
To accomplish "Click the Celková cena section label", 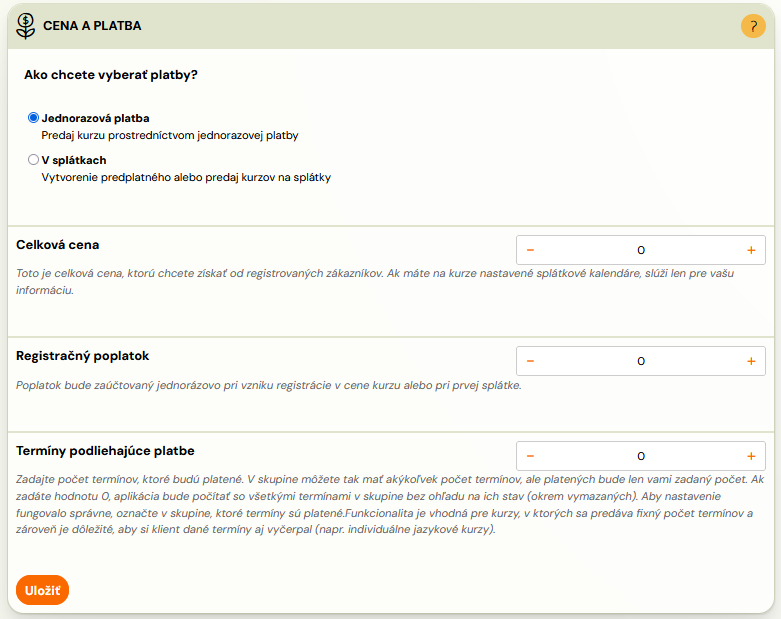I will 58,245.
